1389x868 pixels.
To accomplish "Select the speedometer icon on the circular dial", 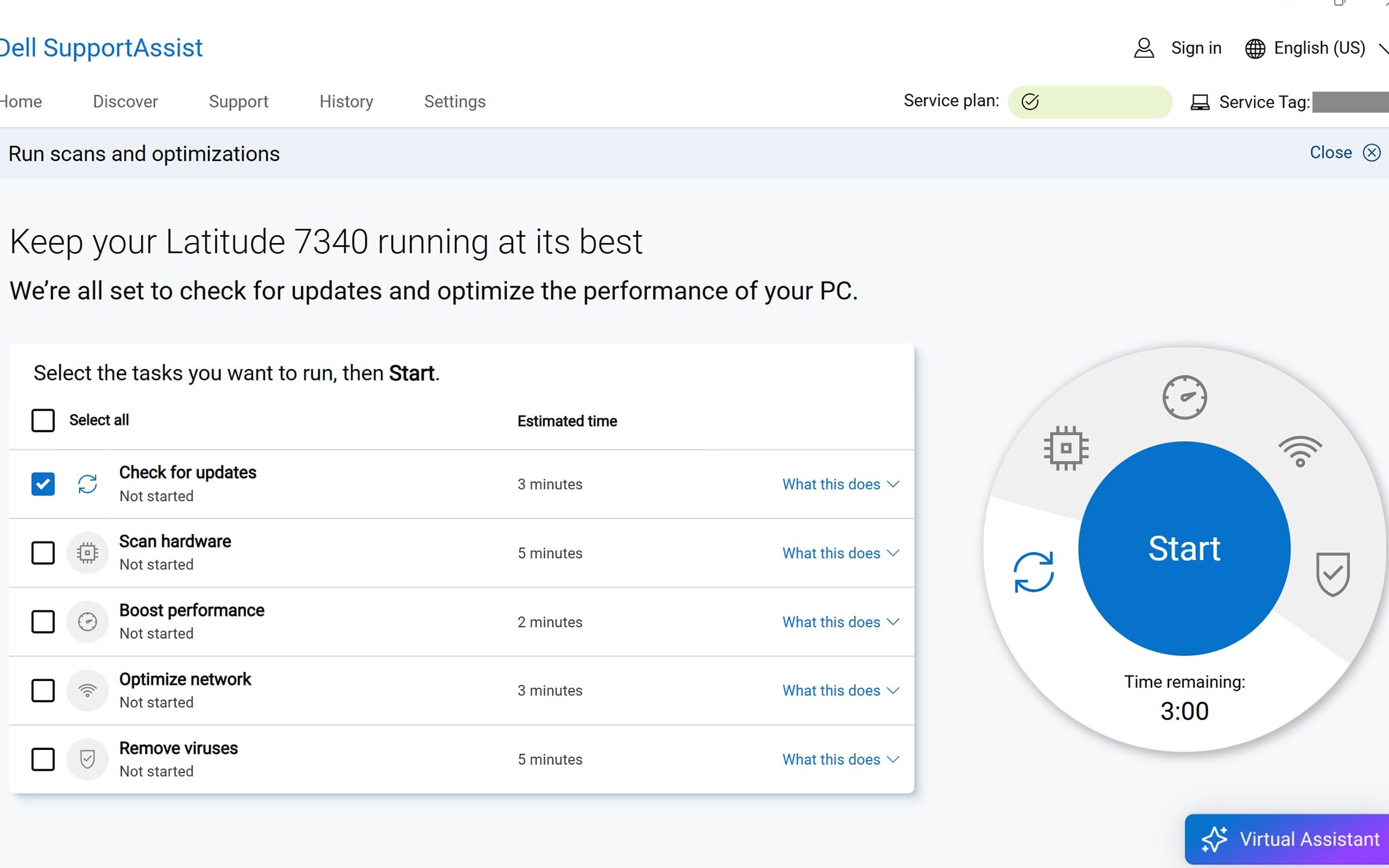I will pyautogui.click(x=1185, y=397).
